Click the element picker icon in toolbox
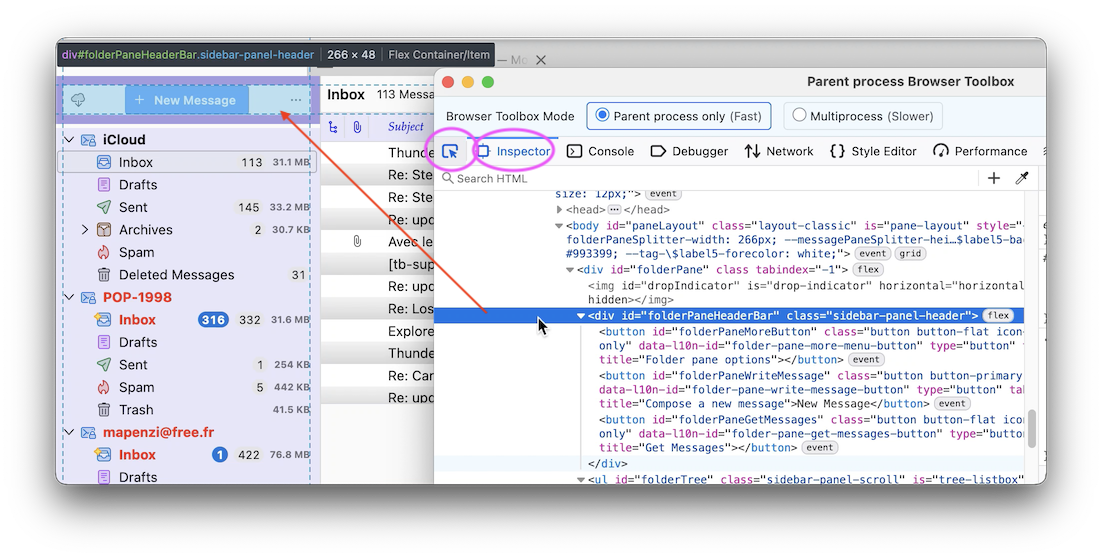Image resolution: width=1102 pixels, height=558 pixels. pos(450,151)
